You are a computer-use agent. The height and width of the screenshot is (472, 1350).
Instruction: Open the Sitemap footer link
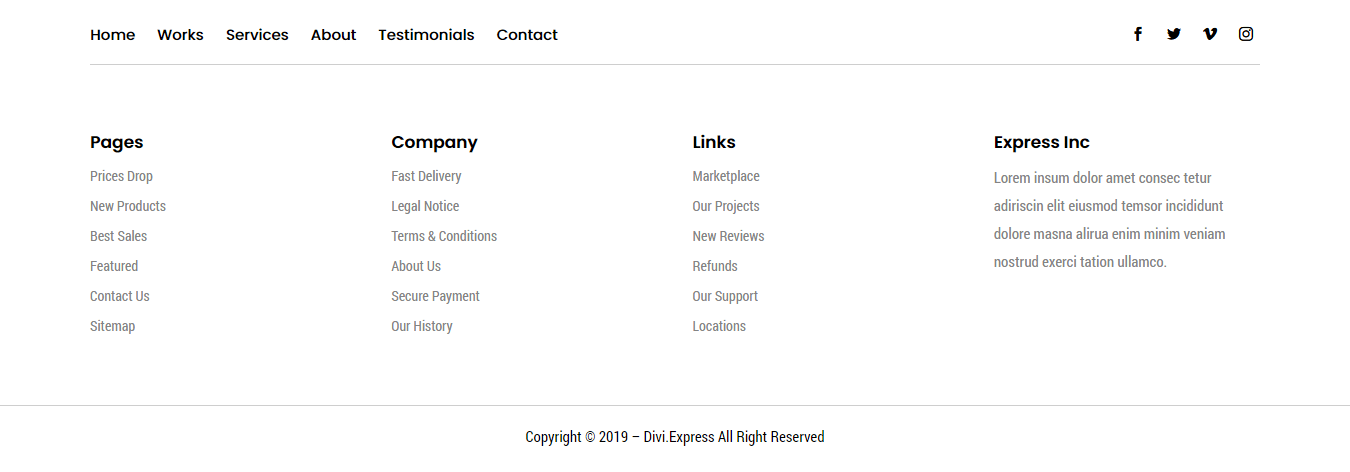point(112,326)
